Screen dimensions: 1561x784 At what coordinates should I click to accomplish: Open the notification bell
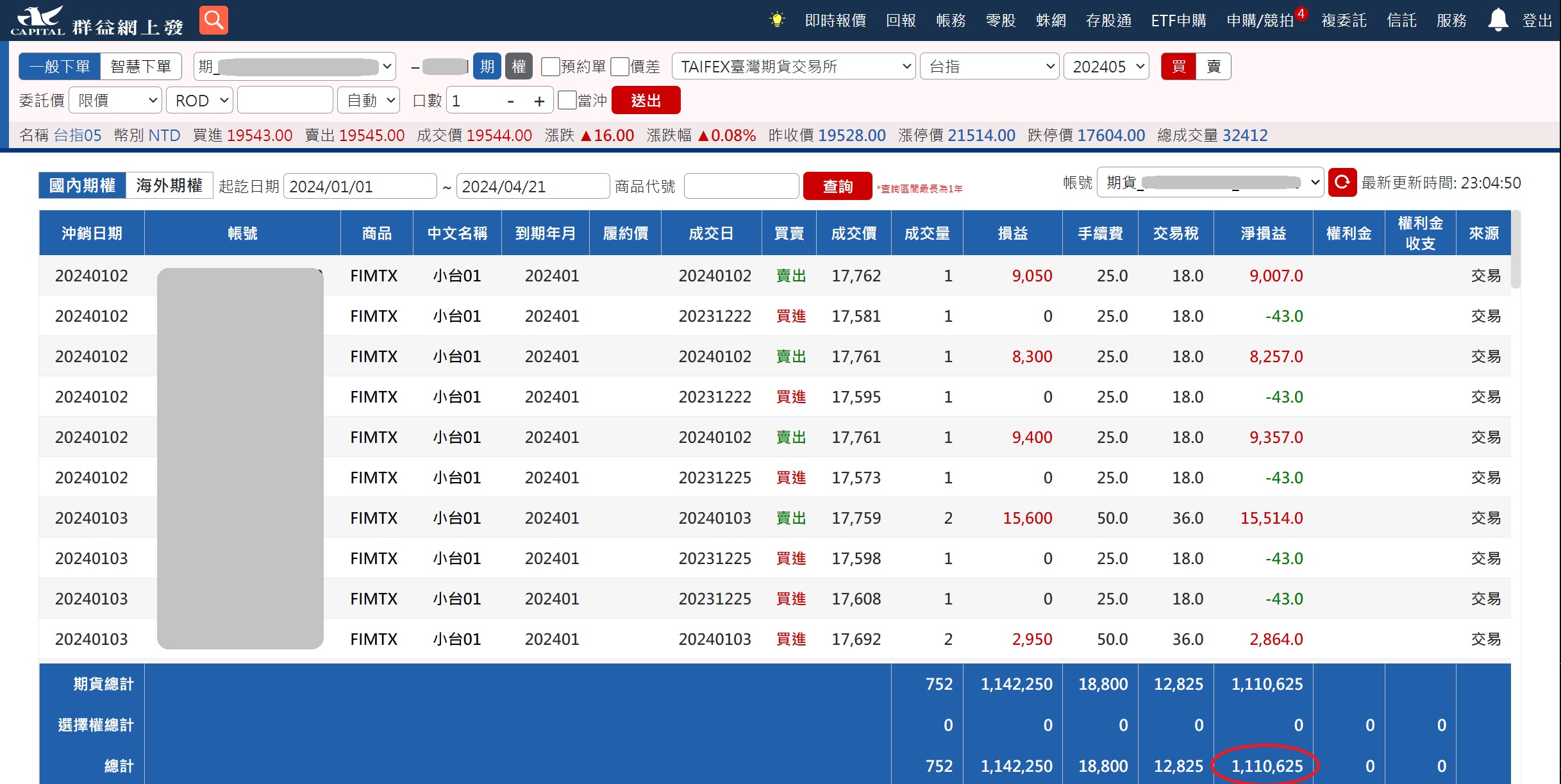[x=1498, y=20]
